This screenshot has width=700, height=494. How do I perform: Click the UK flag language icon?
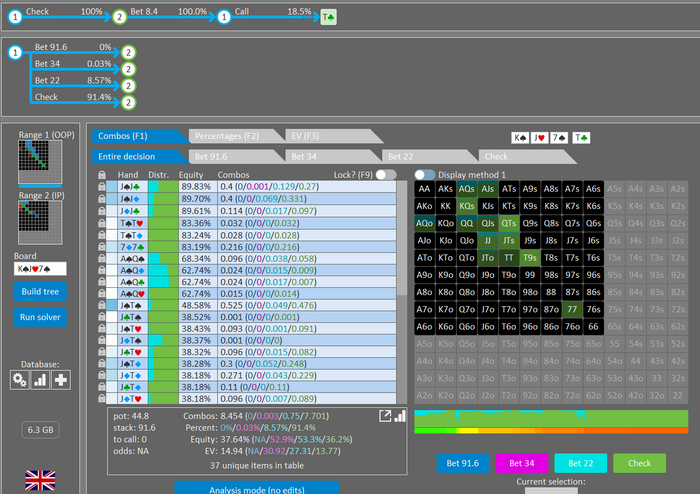click(40, 480)
